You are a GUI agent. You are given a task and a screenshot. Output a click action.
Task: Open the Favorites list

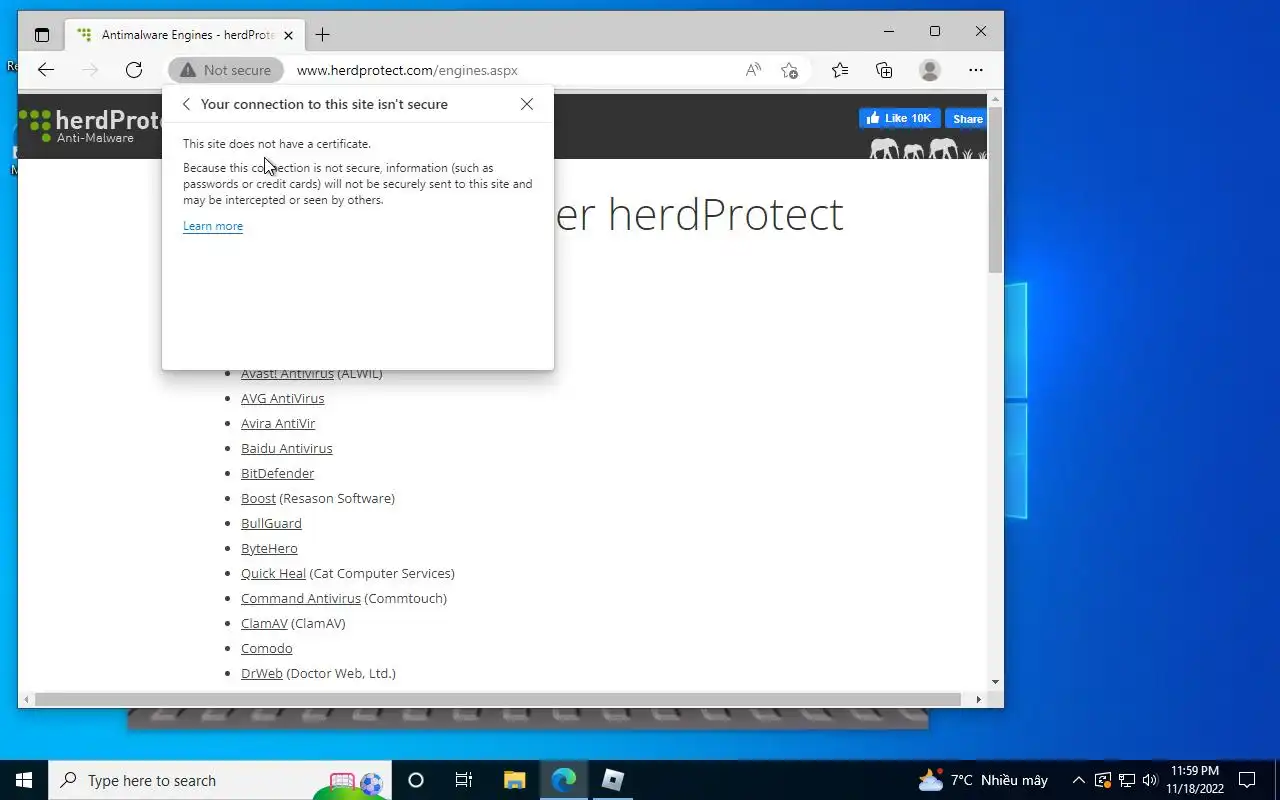(839, 70)
